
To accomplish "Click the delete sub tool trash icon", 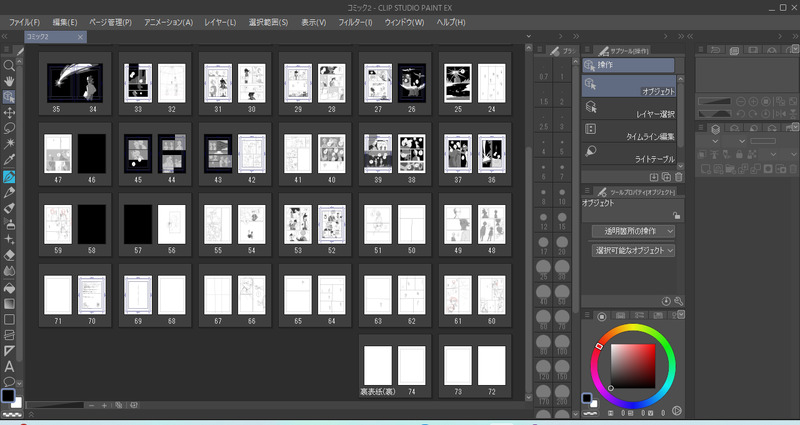I will click(x=678, y=177).
